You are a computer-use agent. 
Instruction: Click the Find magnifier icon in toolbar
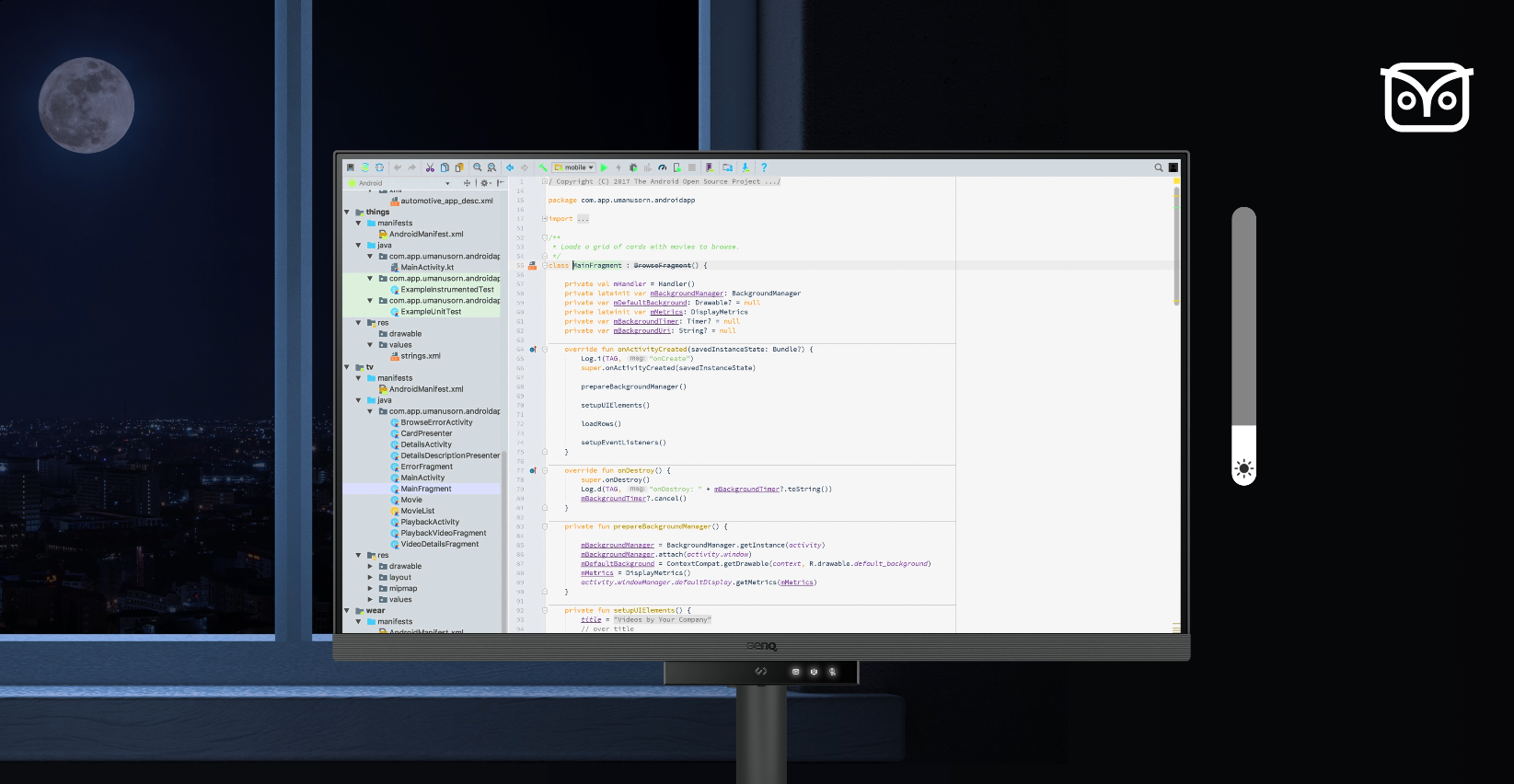pos(478,167)
